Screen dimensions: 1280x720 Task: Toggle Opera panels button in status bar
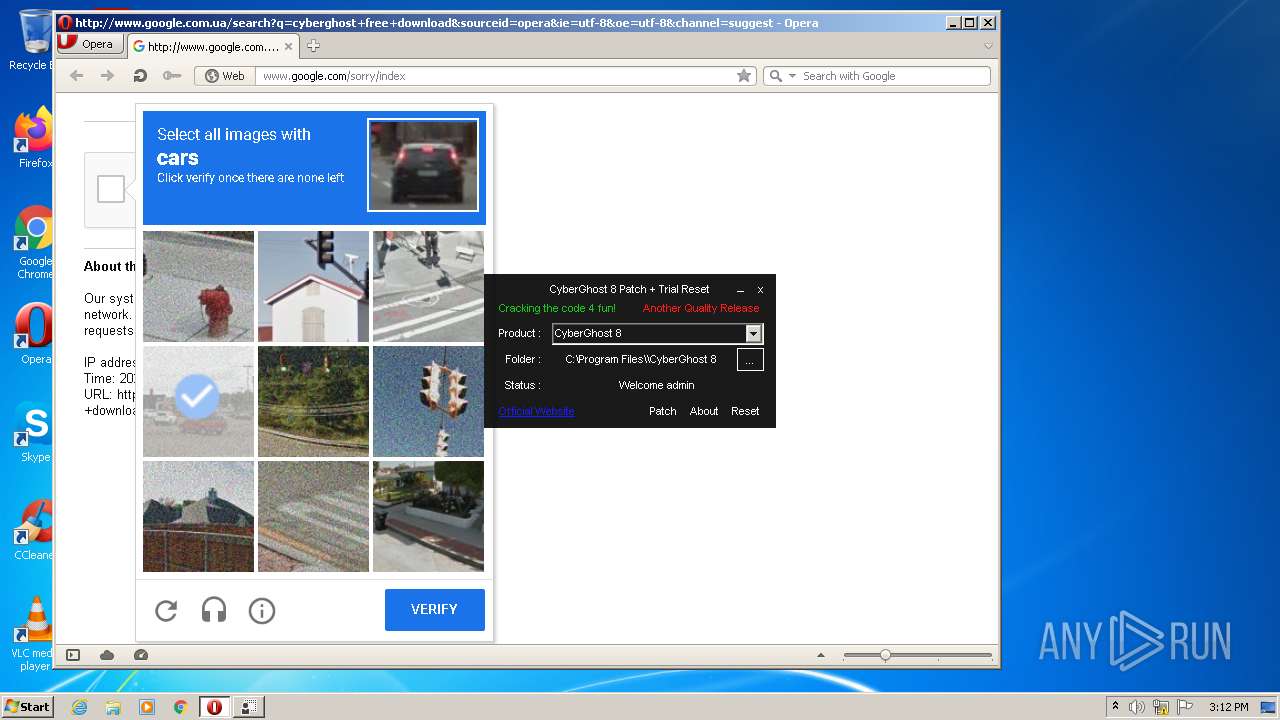tap(73, 655)
